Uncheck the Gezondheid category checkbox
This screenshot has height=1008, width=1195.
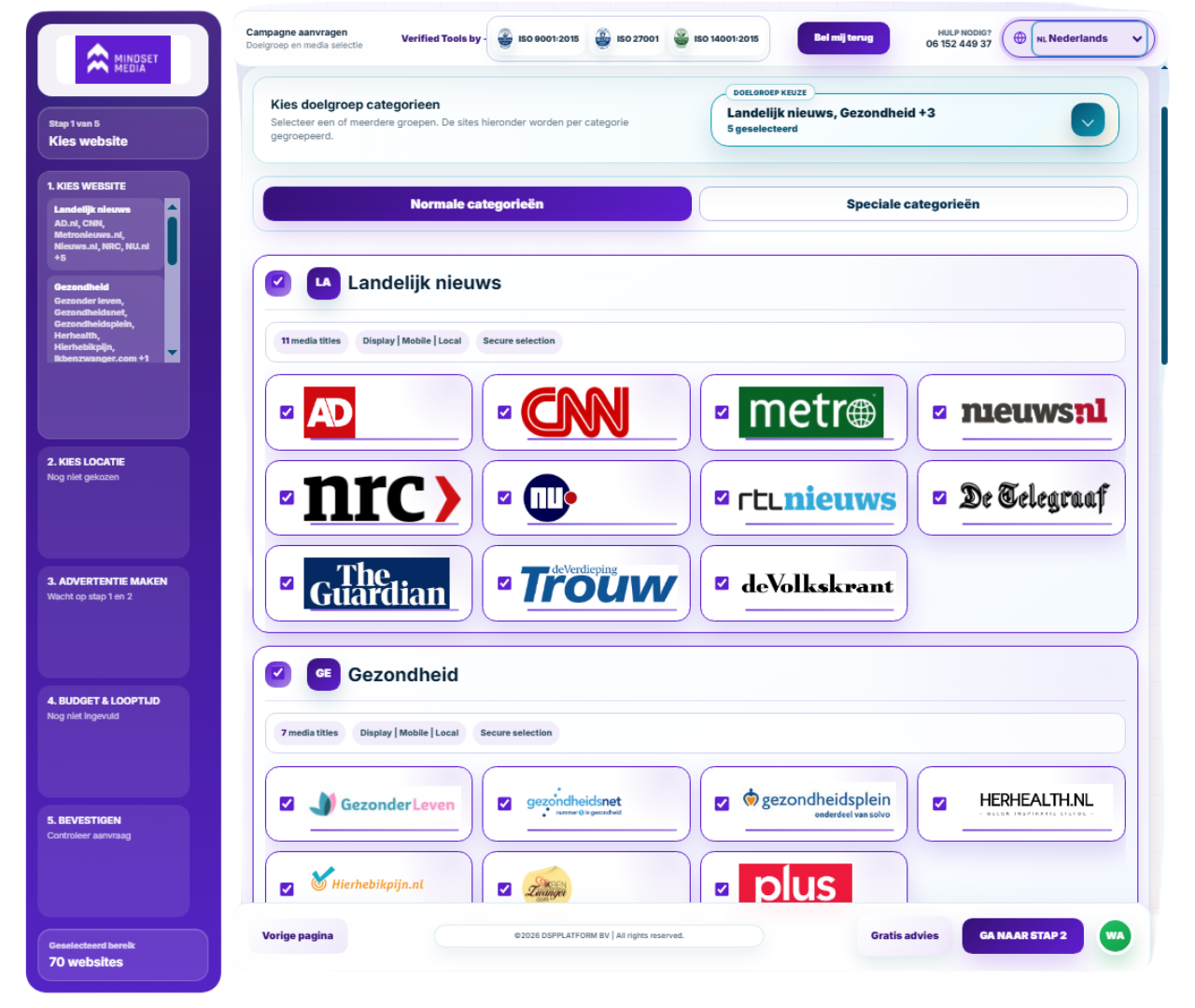(278, 674)
